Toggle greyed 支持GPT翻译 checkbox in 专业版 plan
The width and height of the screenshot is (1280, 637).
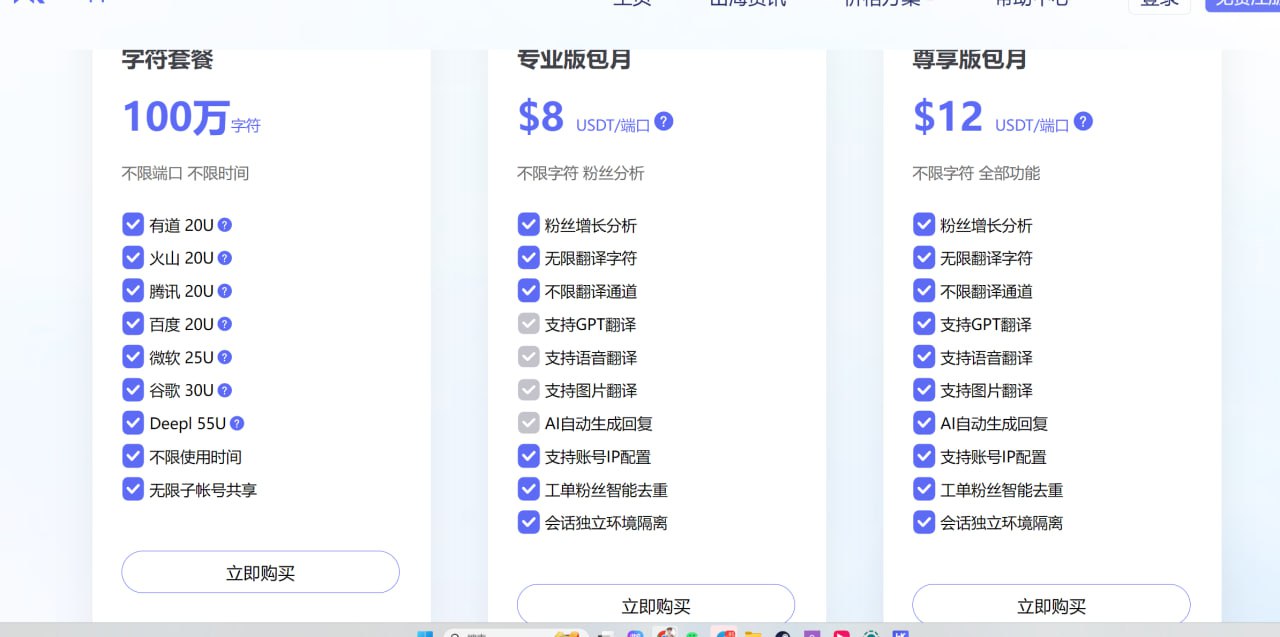pyautogui.click(x=529, y=324)
